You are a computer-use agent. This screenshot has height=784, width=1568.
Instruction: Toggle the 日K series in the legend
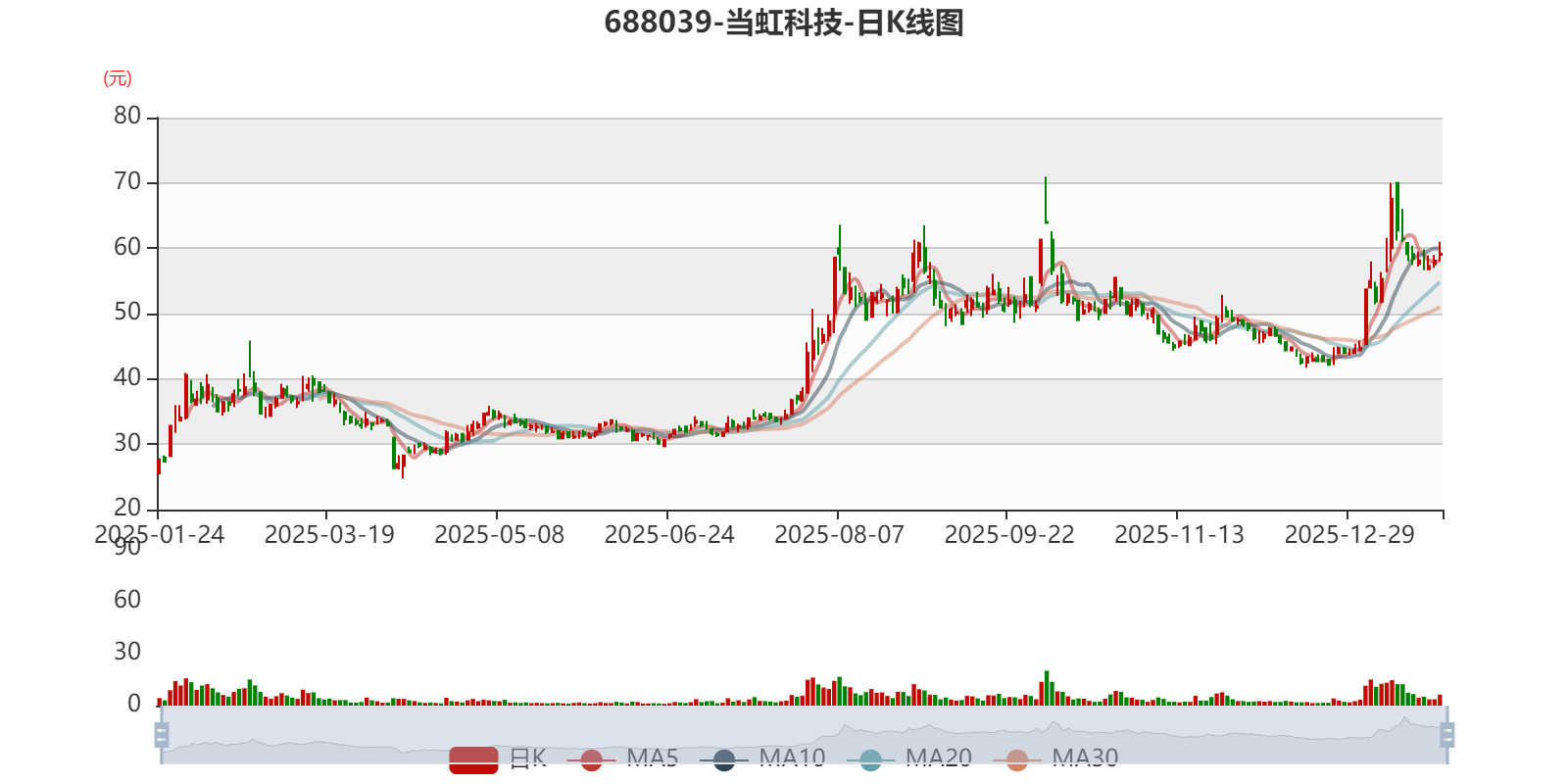pyautogui.click(x=498, y=759)
